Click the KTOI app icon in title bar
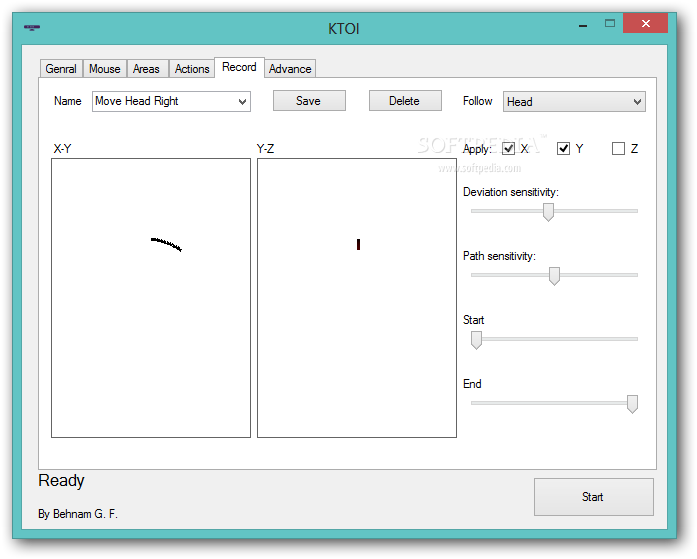 pos(32,28)
